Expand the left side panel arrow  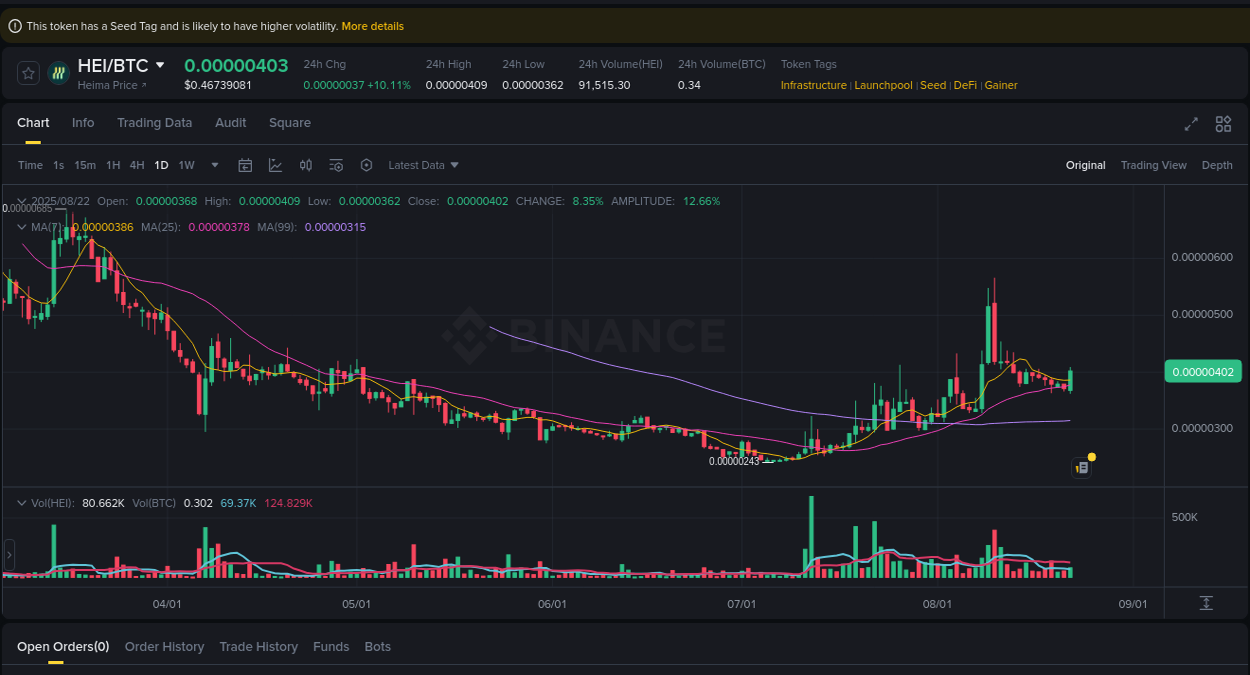[9, 553]
